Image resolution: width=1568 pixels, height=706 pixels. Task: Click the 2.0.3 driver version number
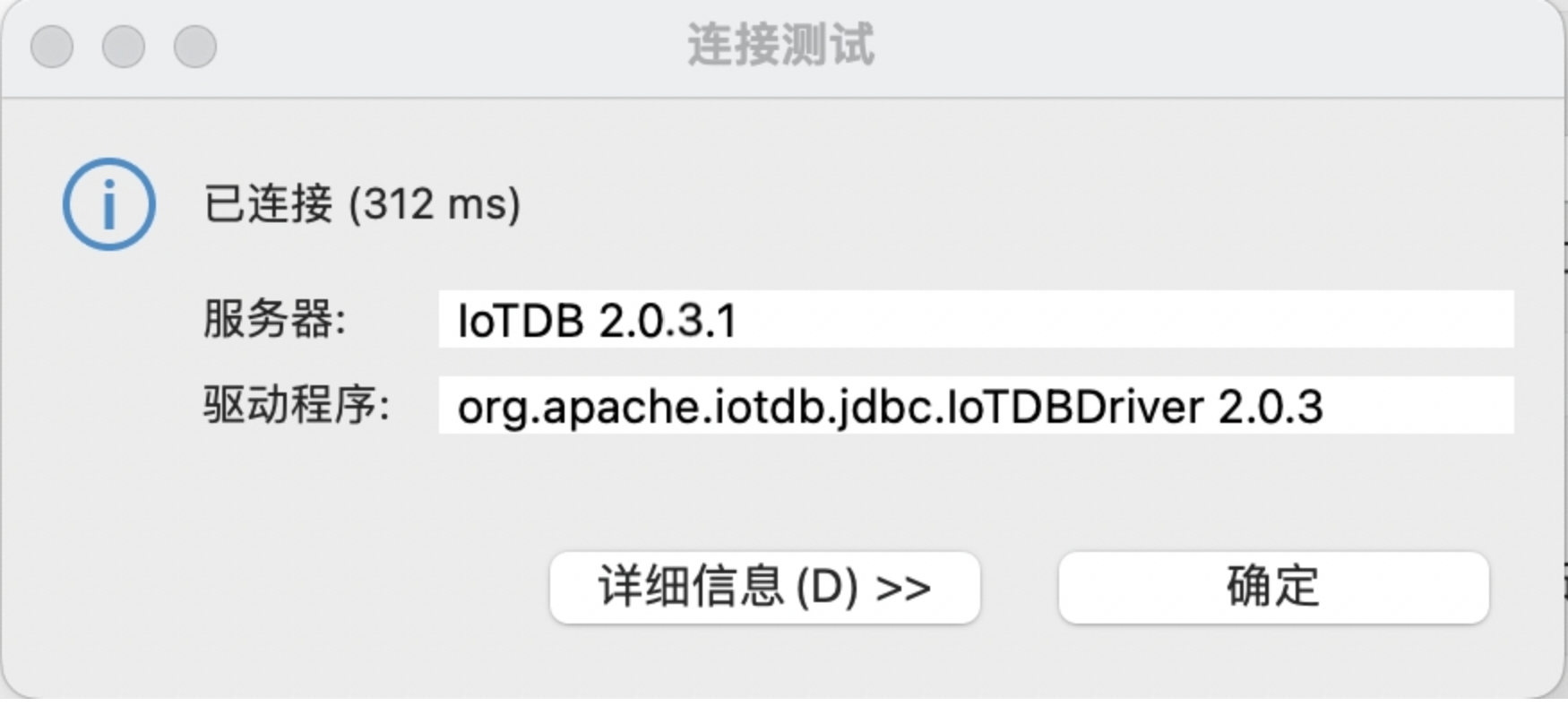[1270, 408]
